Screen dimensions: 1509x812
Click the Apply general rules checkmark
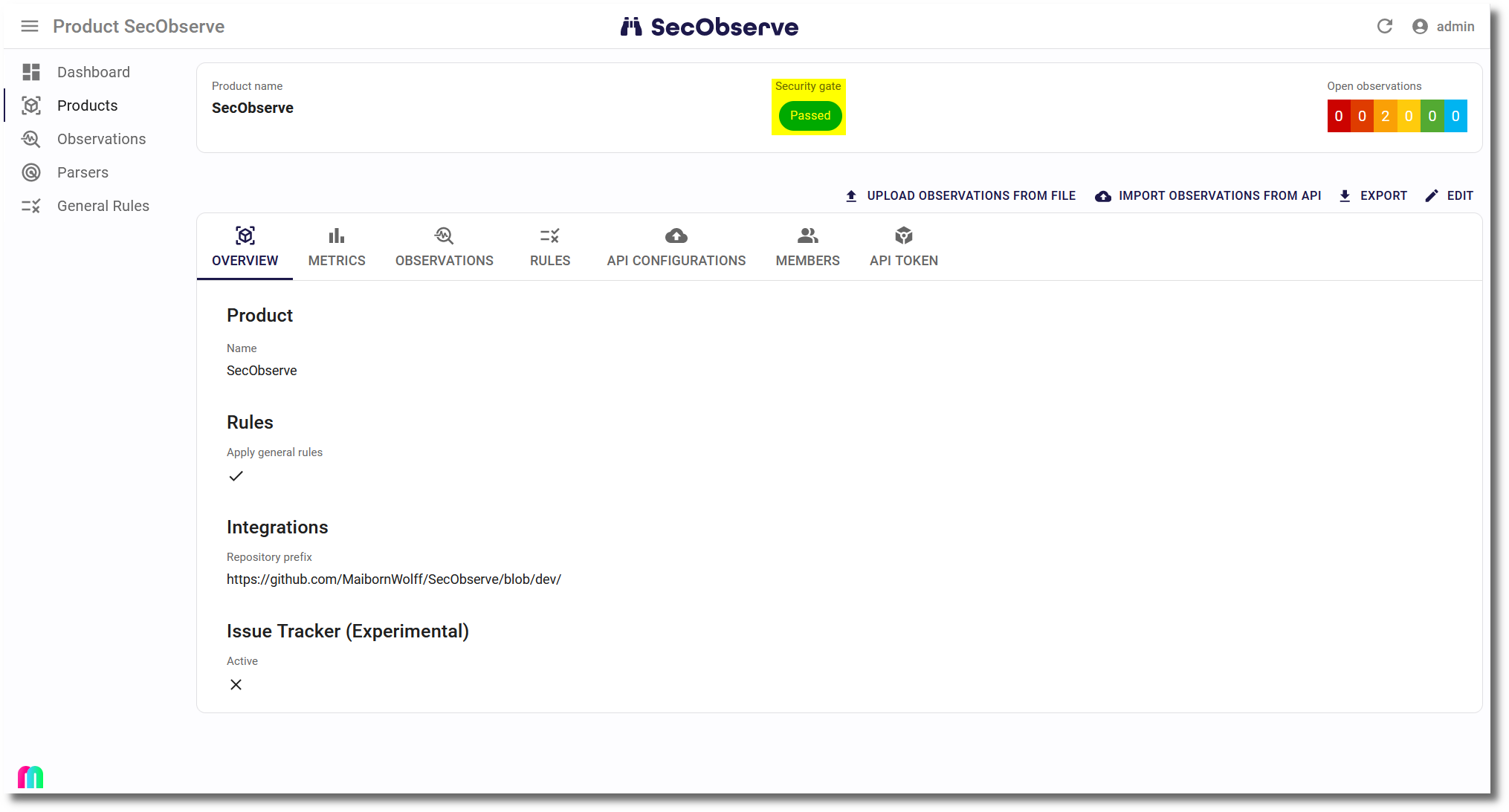(x=236, y=476)
